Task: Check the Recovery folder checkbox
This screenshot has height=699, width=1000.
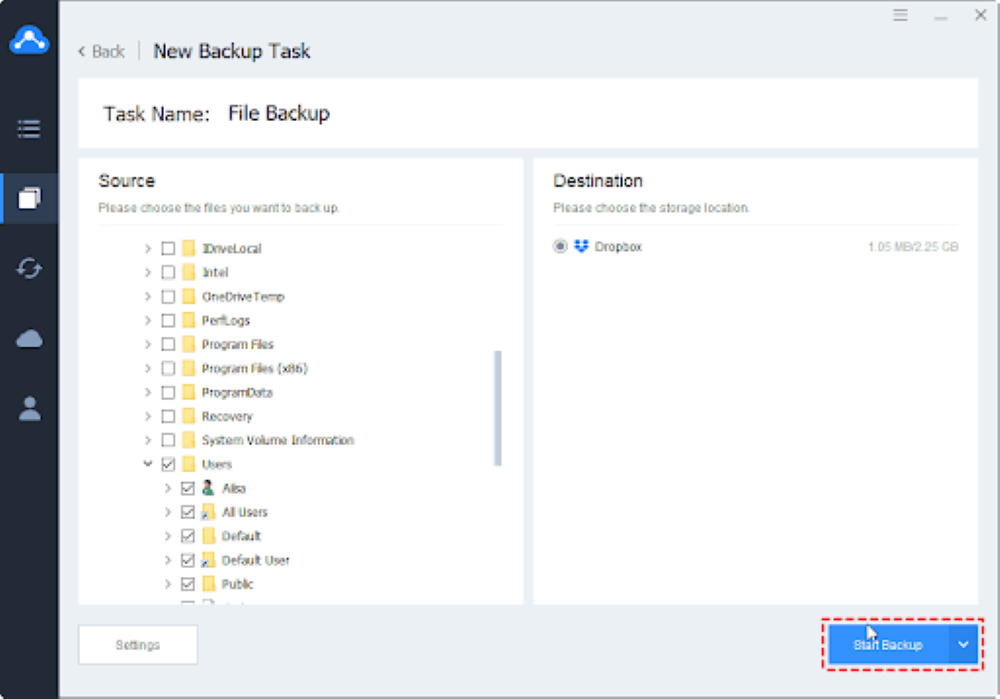Action: click(x=168, y=416)
